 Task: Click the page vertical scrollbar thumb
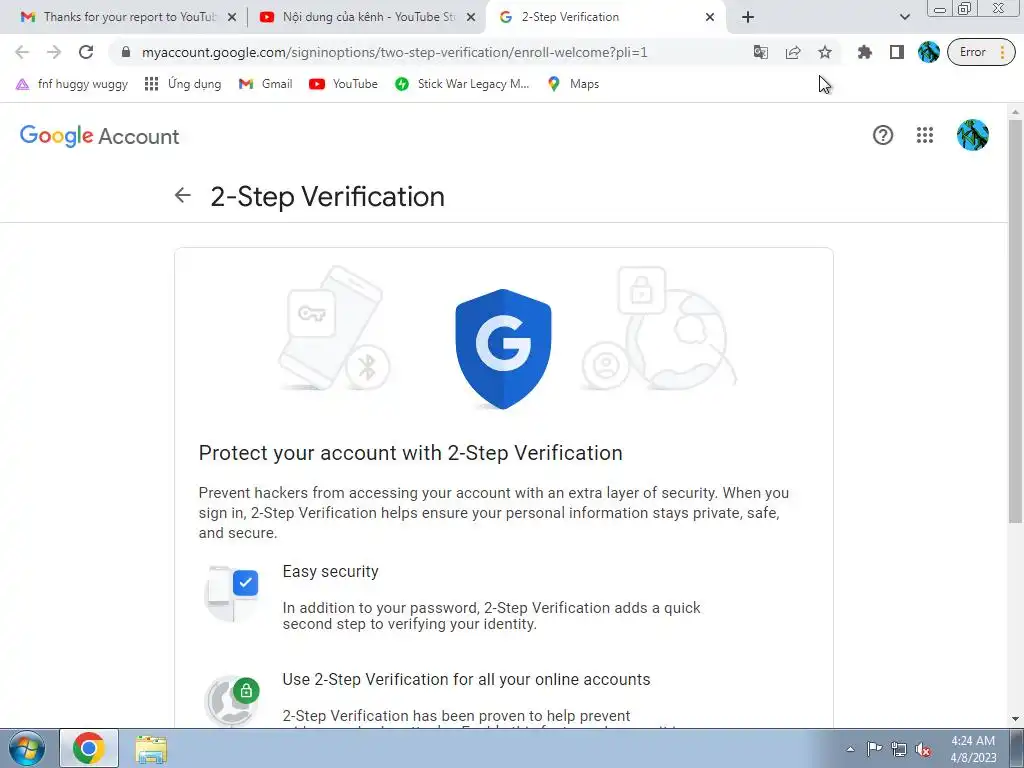click(1015, 320)
